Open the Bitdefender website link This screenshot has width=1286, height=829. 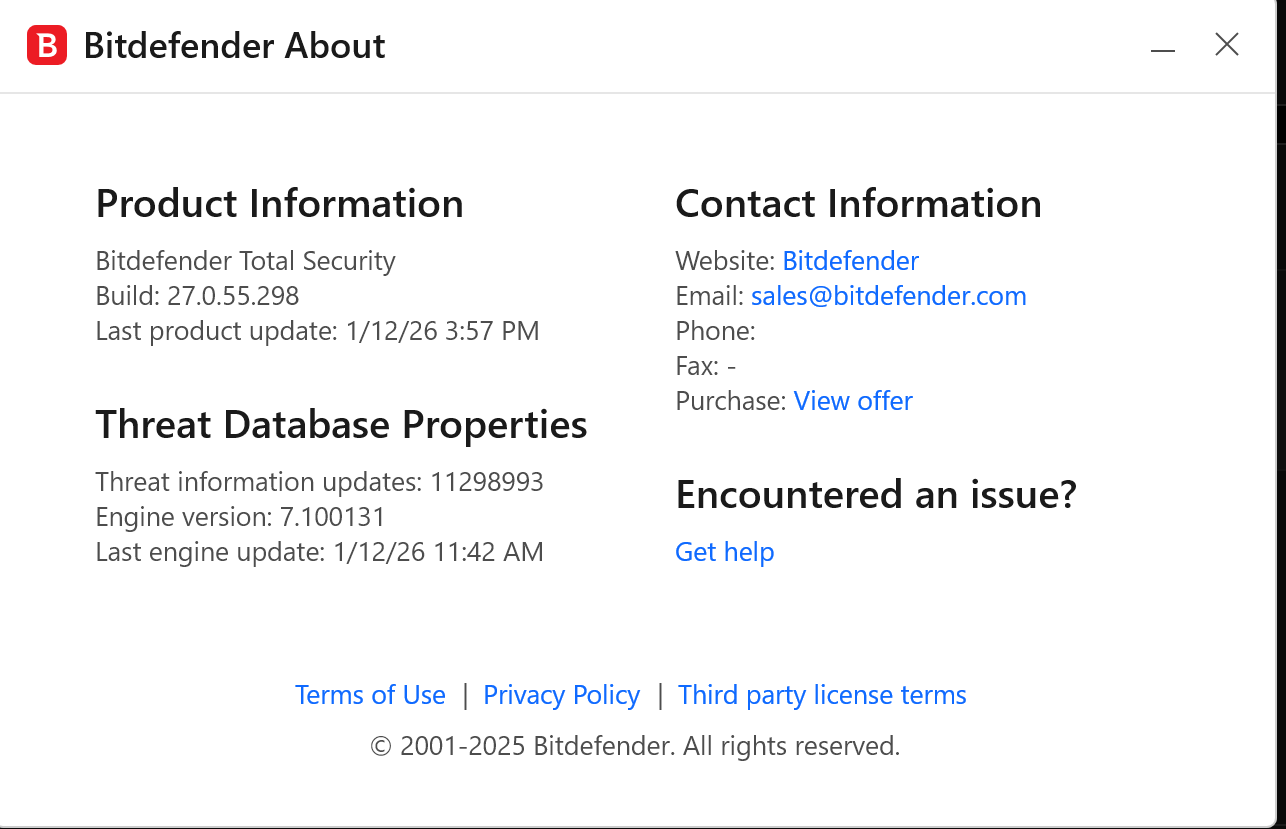coord(850,261)
